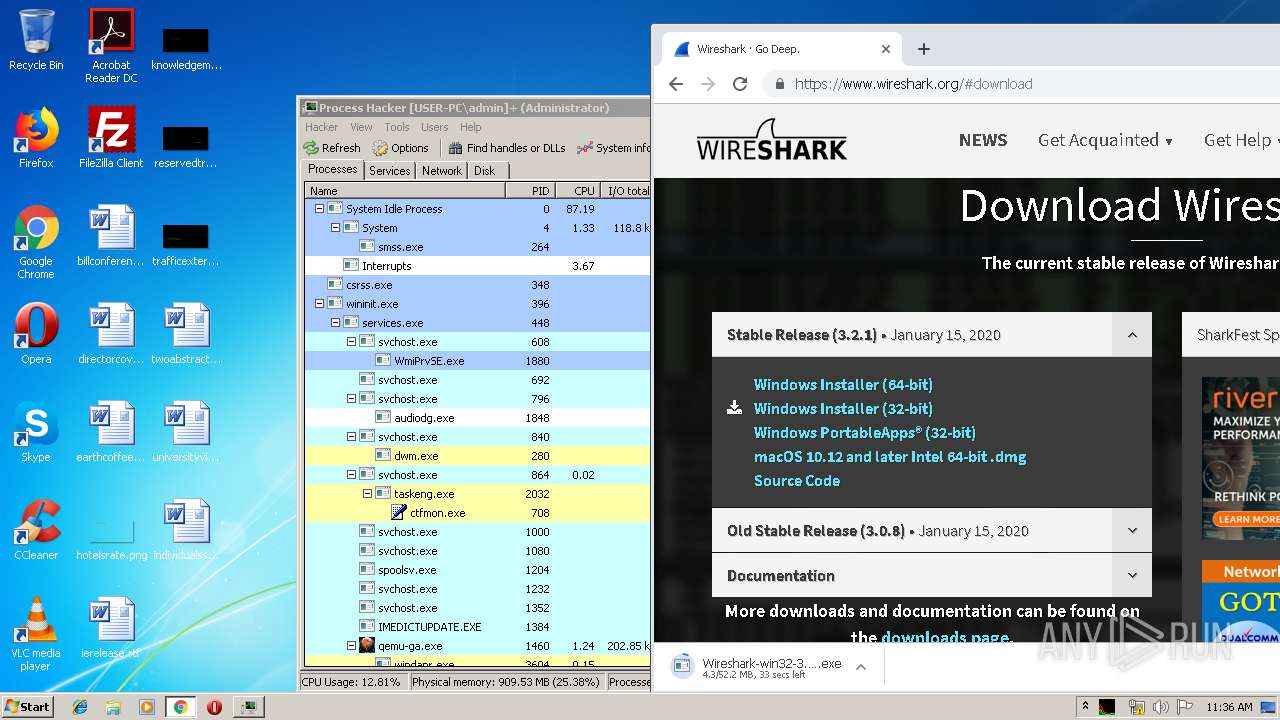Expand the Documentation section
The width and height of the screenshot is (1280, 720).
click(1132, 576)
